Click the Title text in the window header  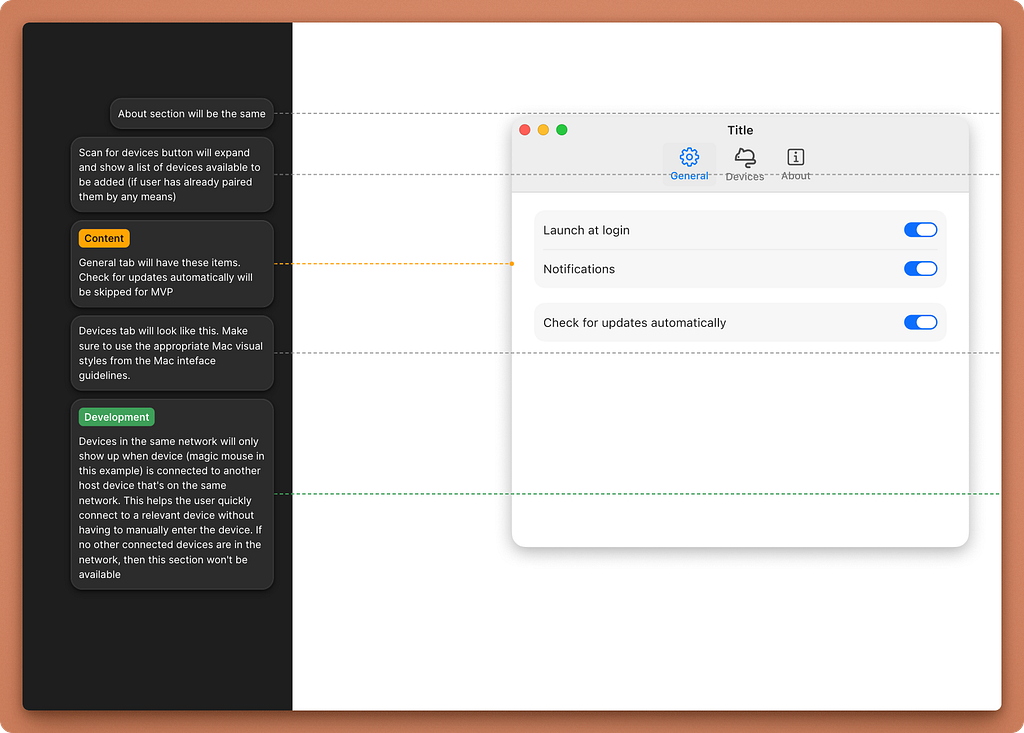point(740,130)
